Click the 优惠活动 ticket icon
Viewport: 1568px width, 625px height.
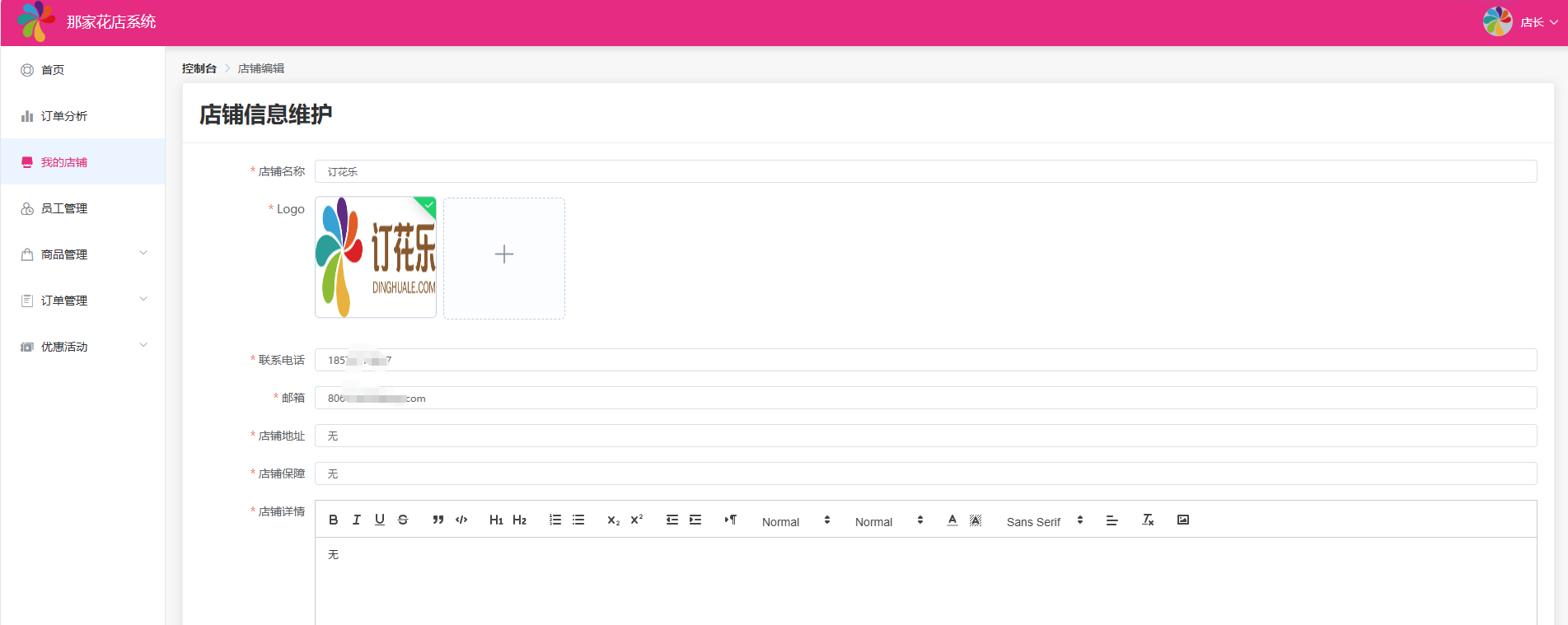tap(27, 347)
